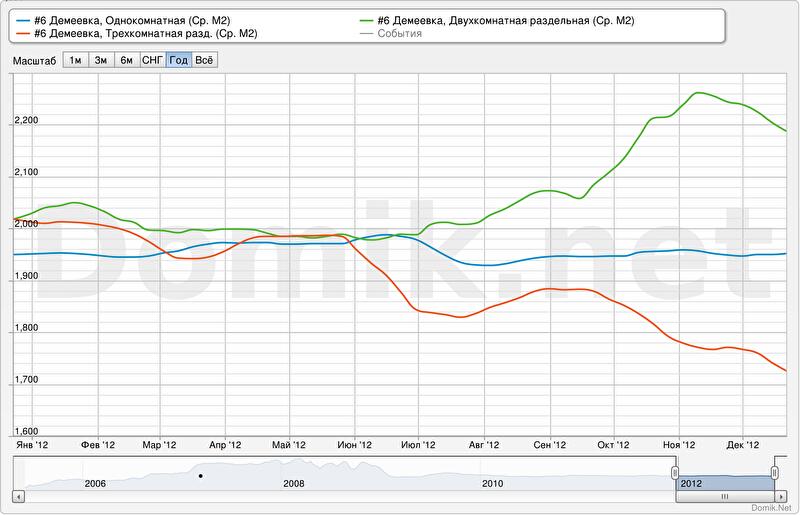Choose the СНГ range button

(153, 60)
